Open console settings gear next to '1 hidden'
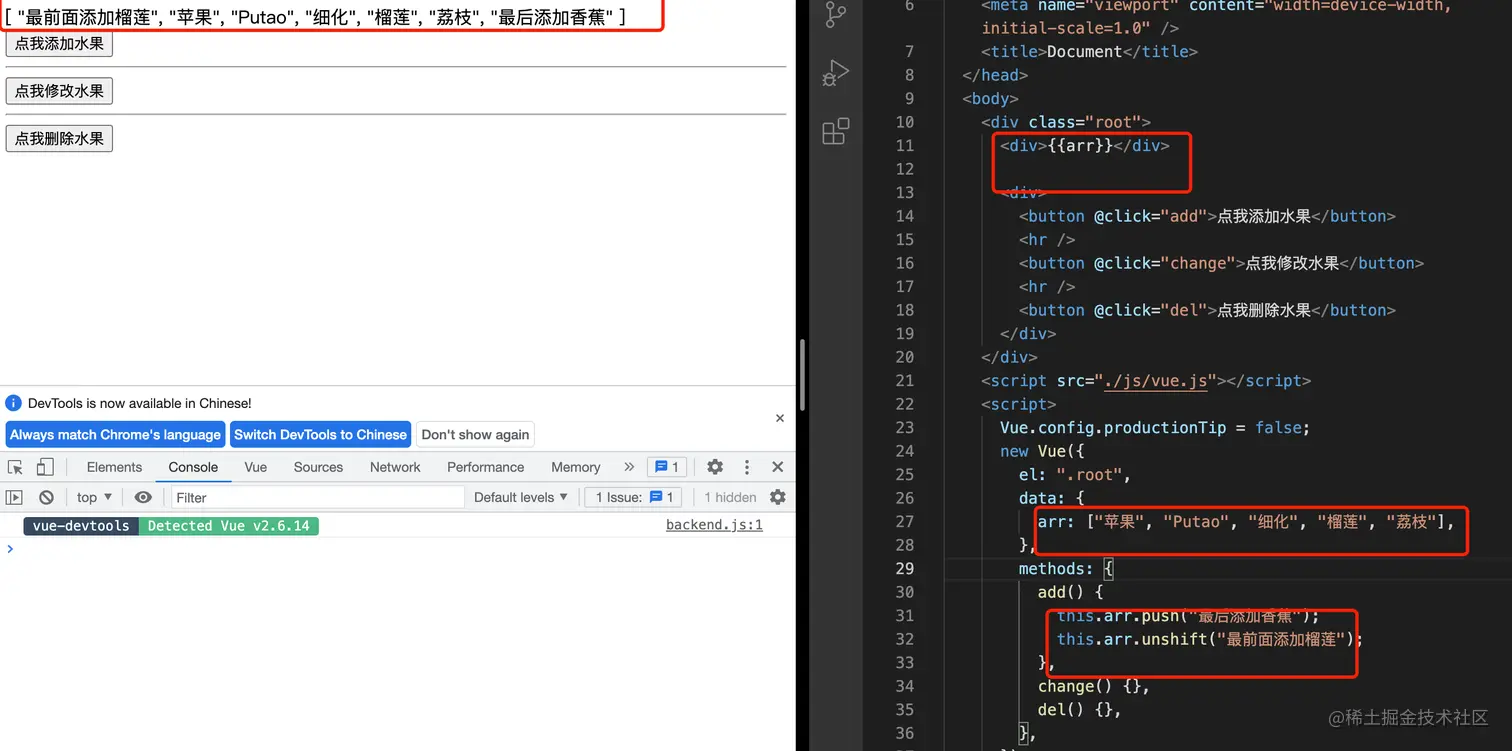This screenshot has height=751, width=1512. (x=778, y=497)
